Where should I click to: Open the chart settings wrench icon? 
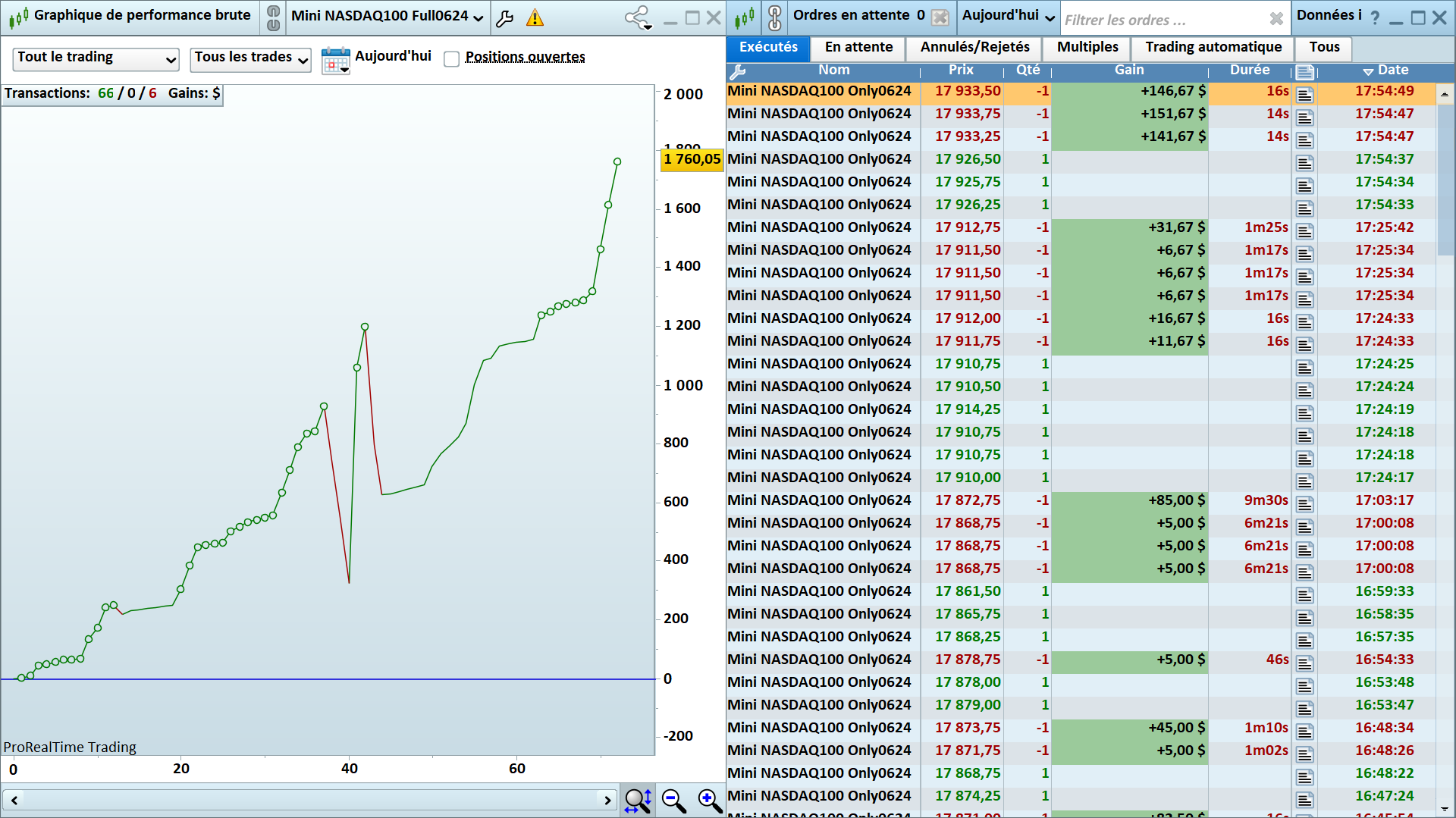[505, 18]
